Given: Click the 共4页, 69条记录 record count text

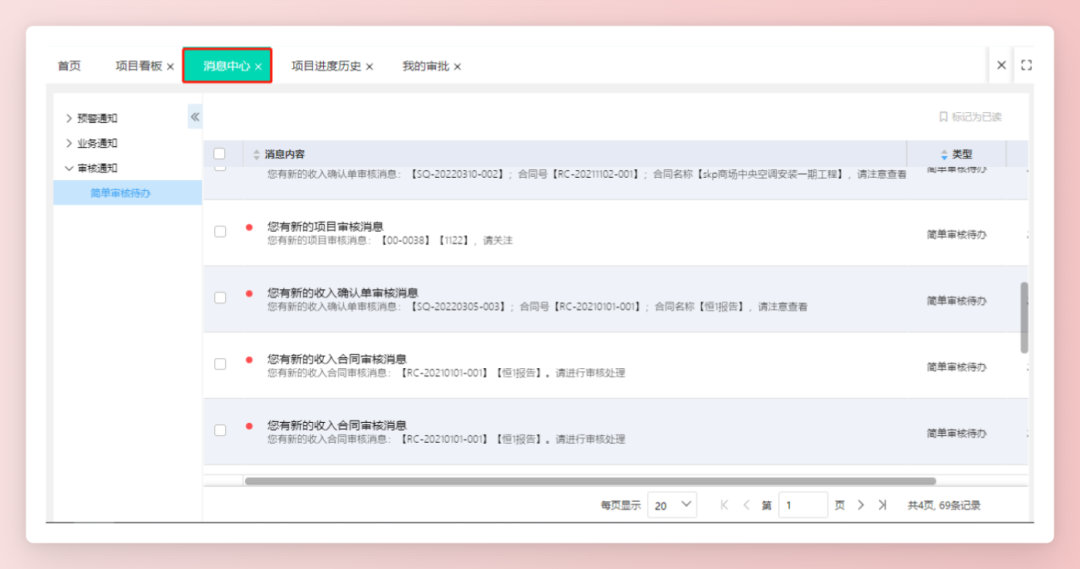Looking at the screenshot, I should [944, 506].
